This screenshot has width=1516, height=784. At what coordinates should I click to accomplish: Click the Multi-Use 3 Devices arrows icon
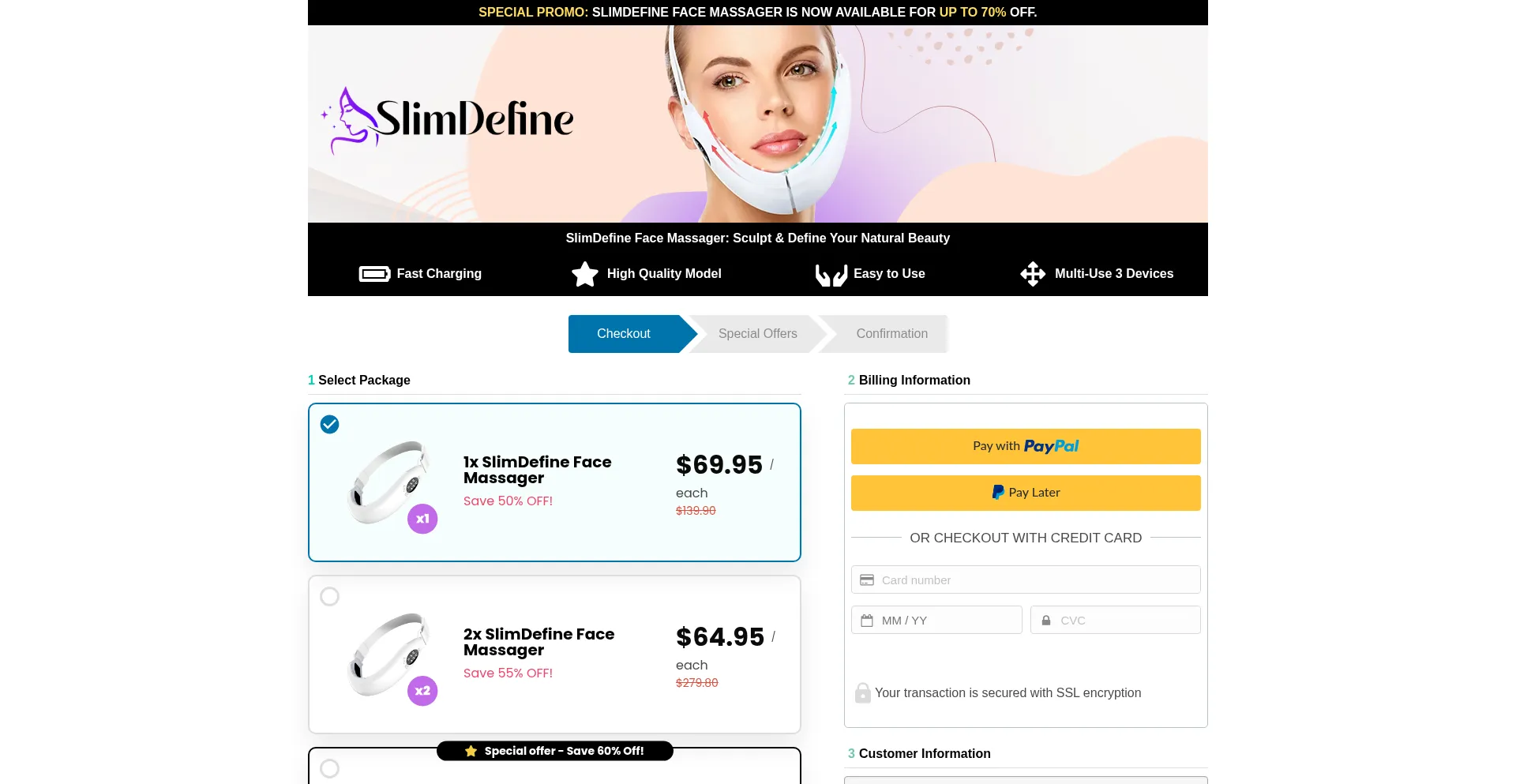pyautogui.click(x=1033, y=274)
